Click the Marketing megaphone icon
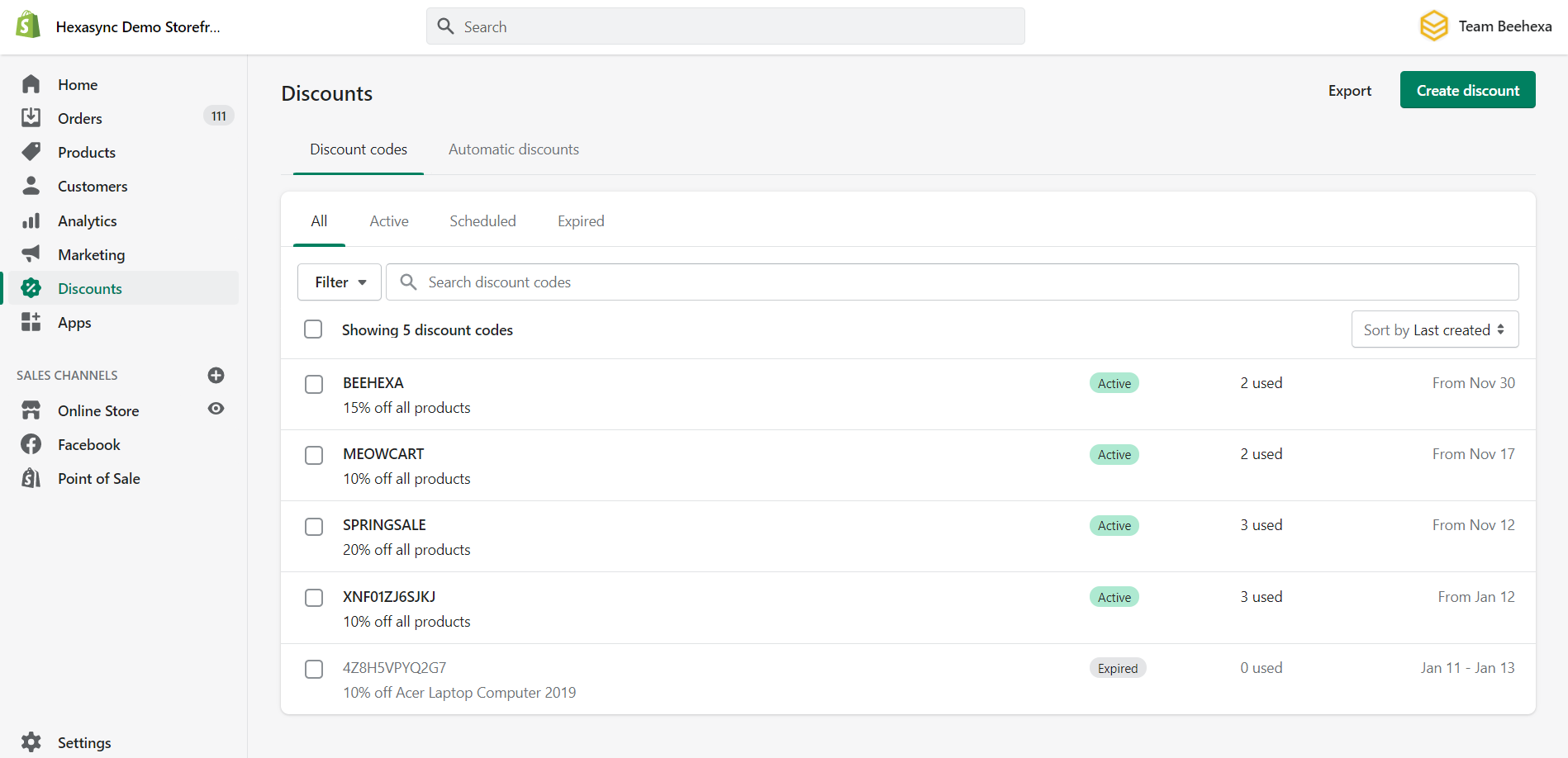This screenshot has width=1568, height=758. tap(31, 254)
